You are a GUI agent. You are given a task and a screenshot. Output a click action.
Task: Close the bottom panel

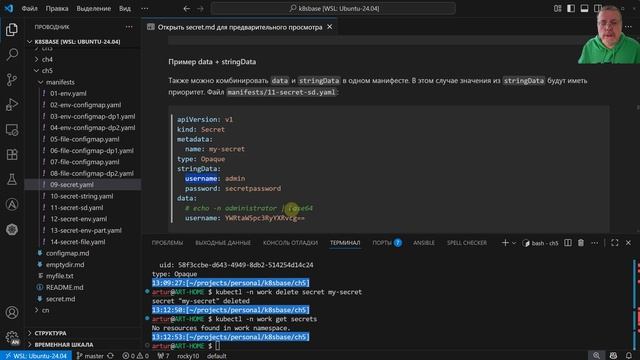tap(628, 243)
